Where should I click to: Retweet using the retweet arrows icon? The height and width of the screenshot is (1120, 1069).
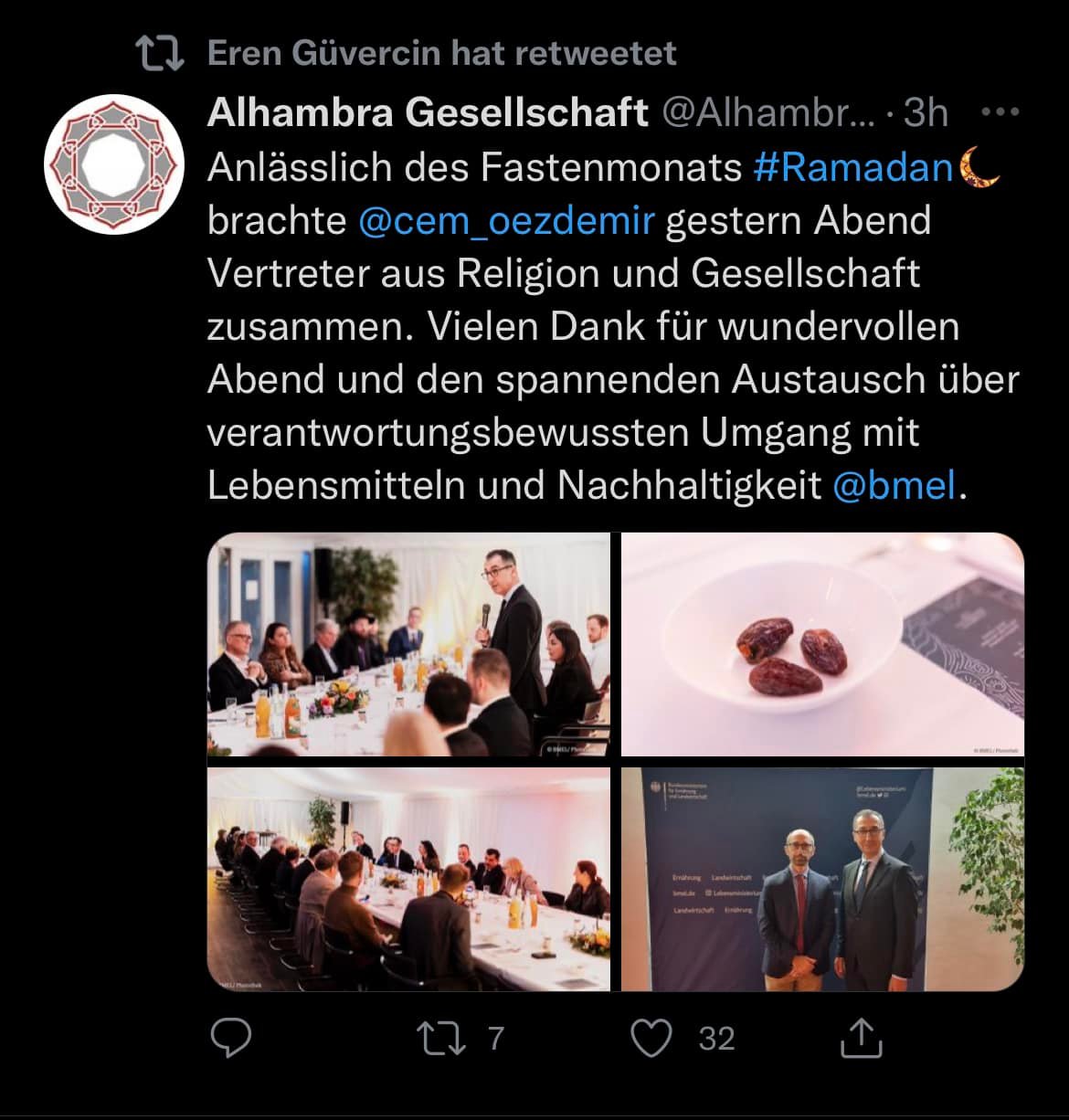pos(441,1039)
